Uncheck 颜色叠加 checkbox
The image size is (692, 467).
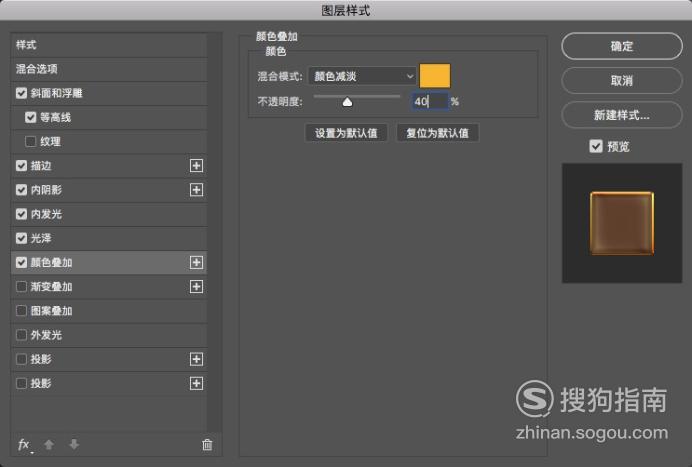pos(21,263)
